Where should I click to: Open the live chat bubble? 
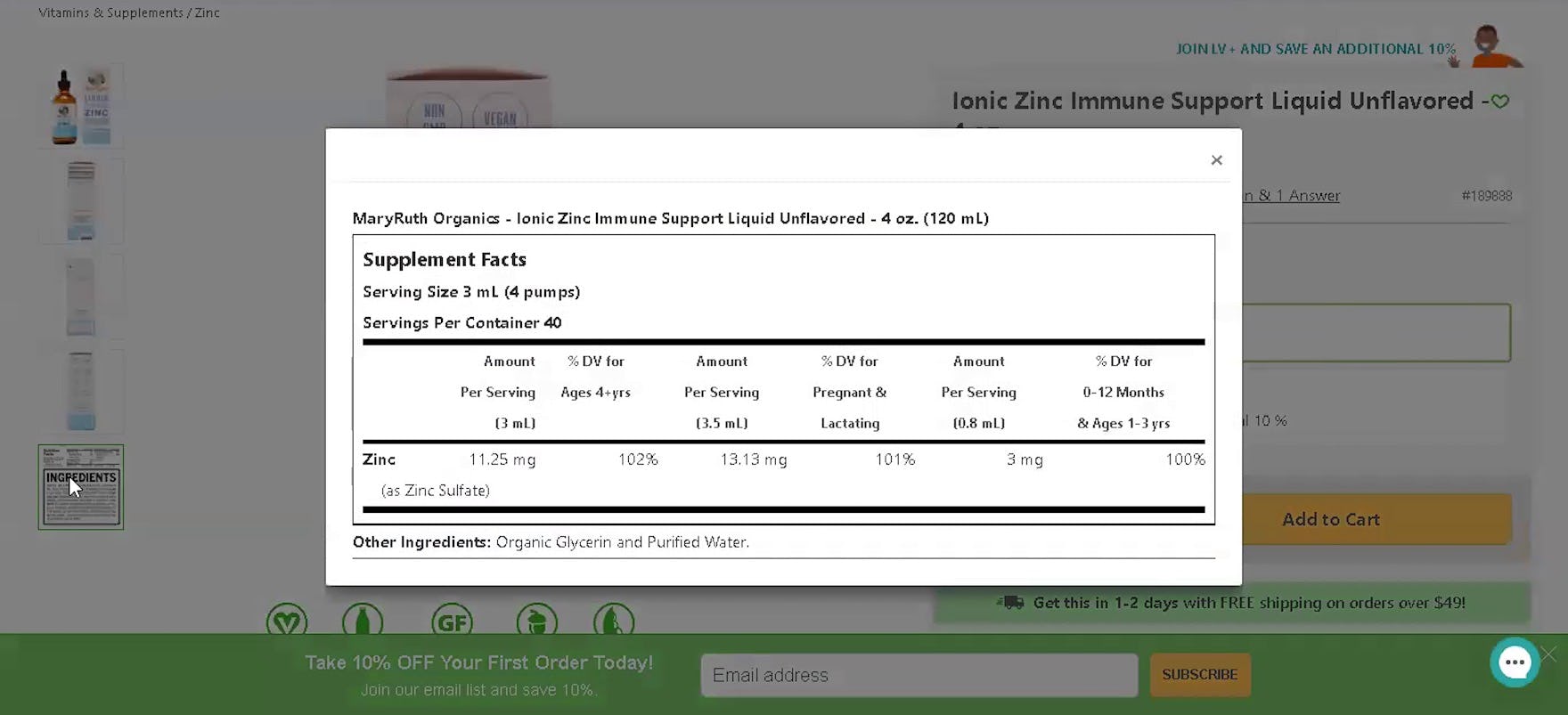1514,662
